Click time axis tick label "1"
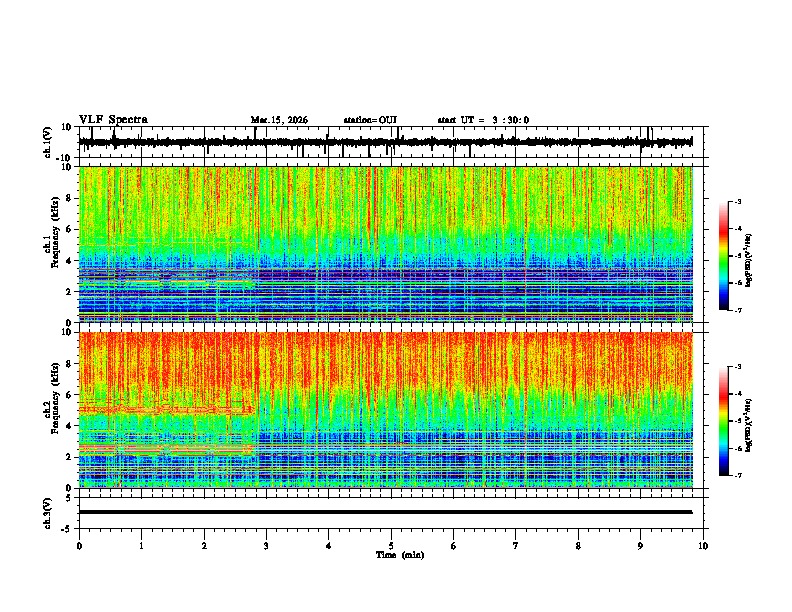This screenshot has width=792, height=612. coord(141,546)
